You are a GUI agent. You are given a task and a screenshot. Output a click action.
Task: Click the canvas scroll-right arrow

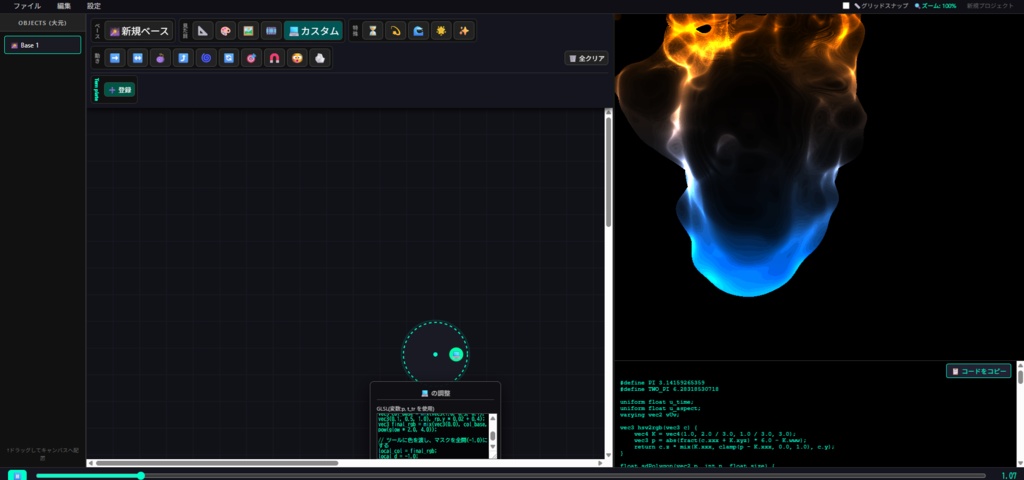[600, 463]
